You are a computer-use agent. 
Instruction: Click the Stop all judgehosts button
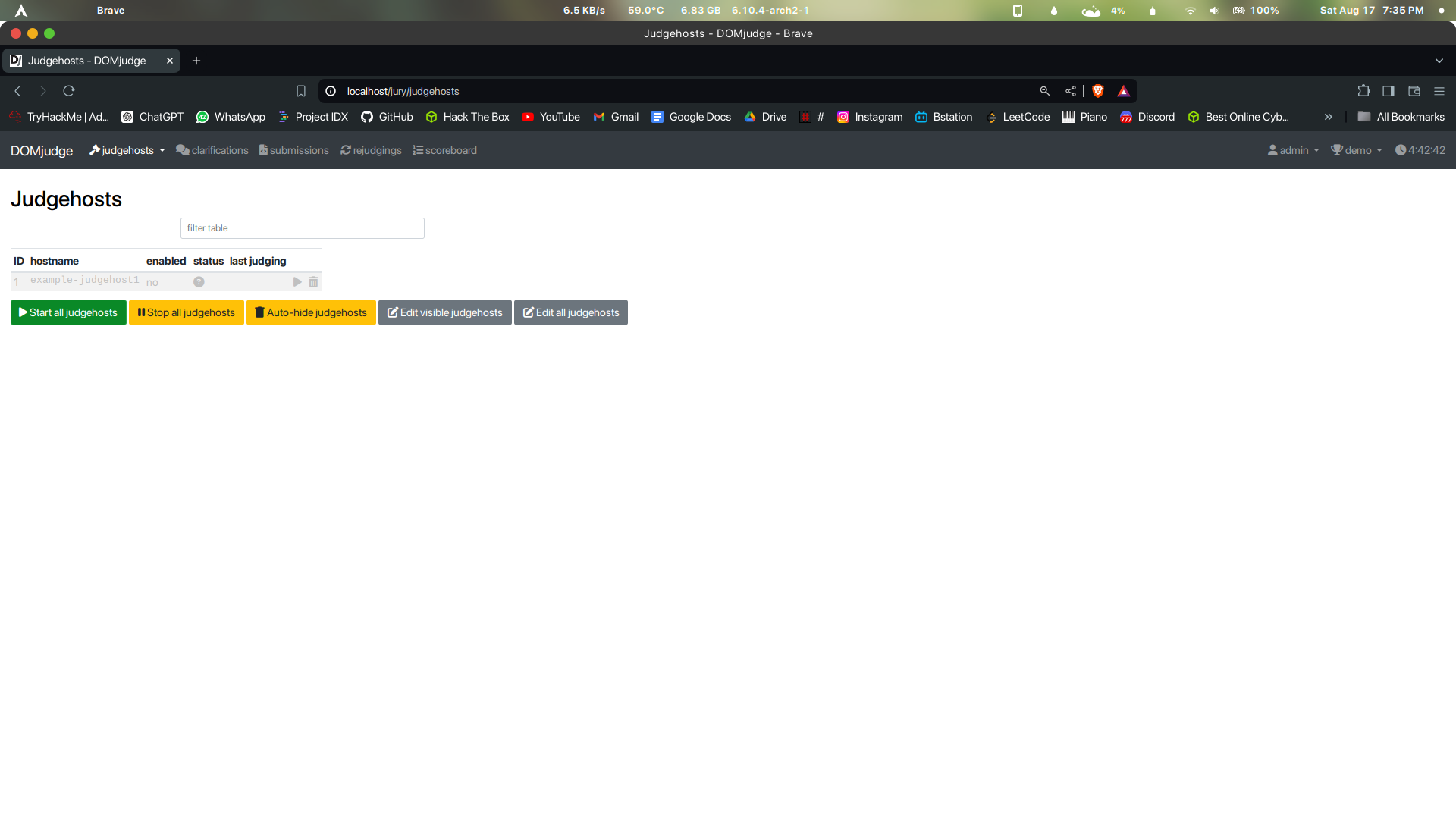[x=186, y=312]
